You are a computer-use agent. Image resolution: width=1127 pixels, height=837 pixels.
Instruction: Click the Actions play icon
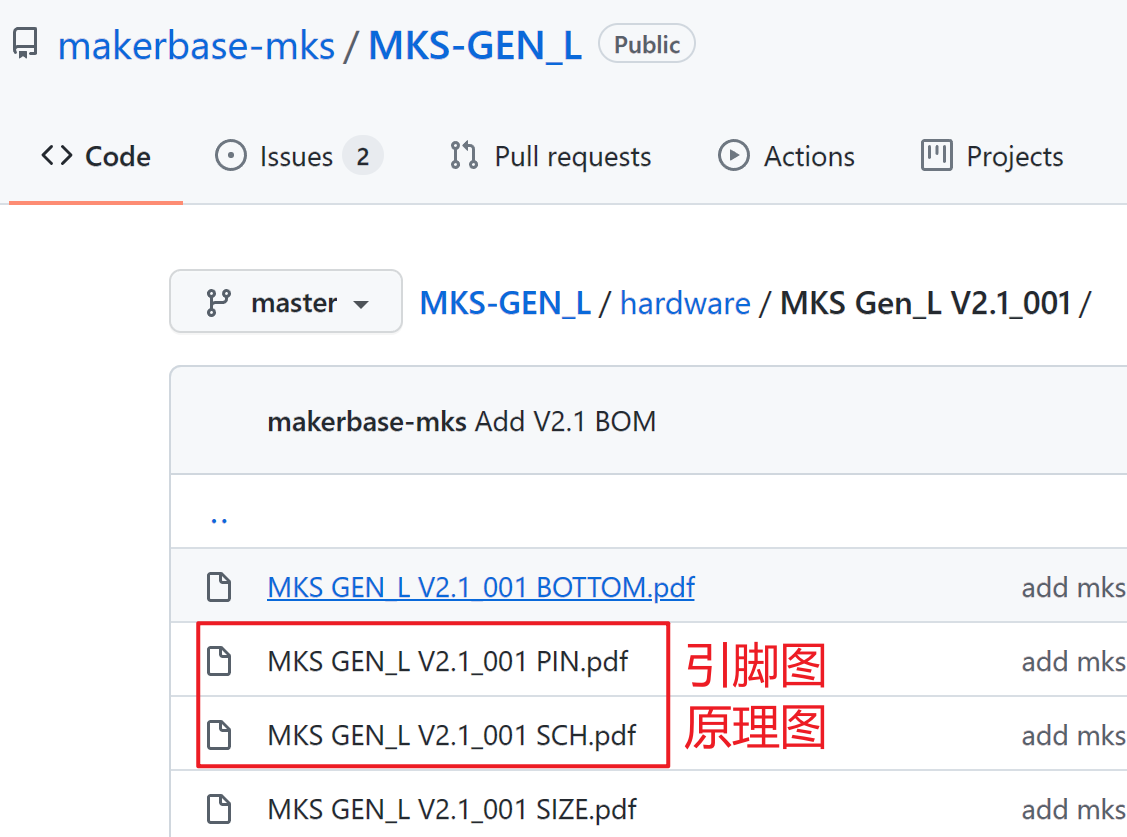(x=733, y=155)
